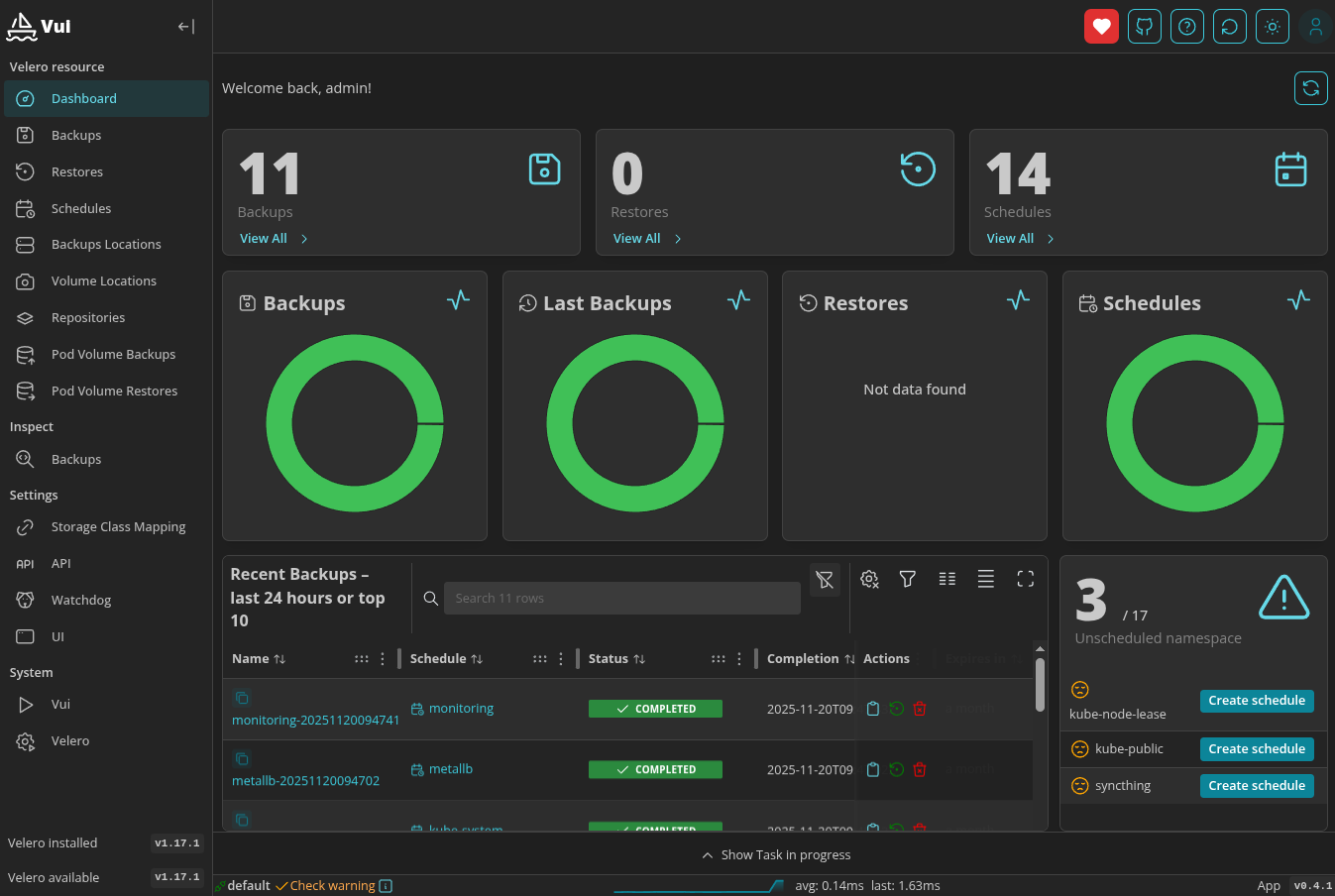Create schedule for kube-public namespace

(1256, 749)
